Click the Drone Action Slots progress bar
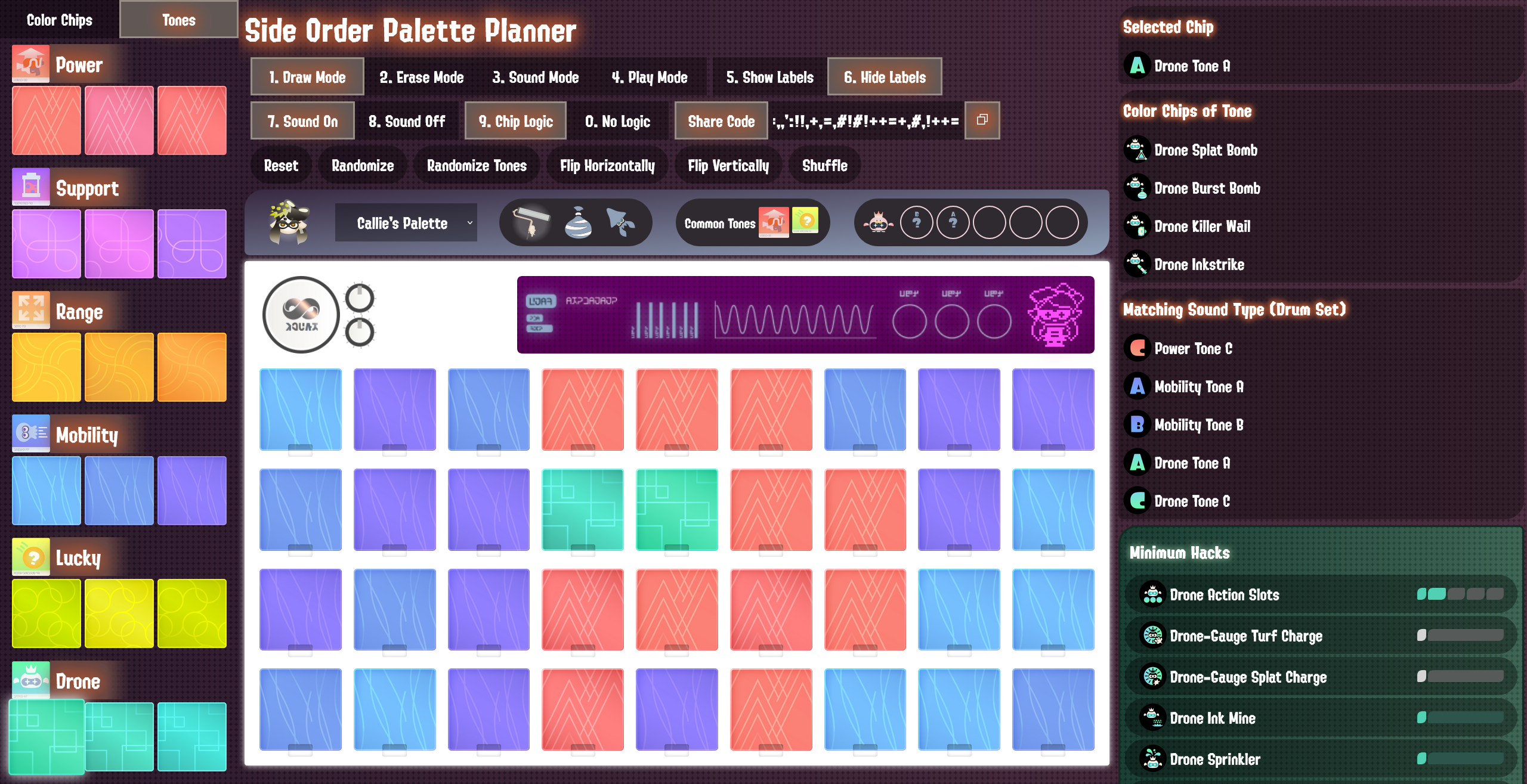Image resolution: width=1527 pixels, height=784 pixels. (x=1460, y=594)
